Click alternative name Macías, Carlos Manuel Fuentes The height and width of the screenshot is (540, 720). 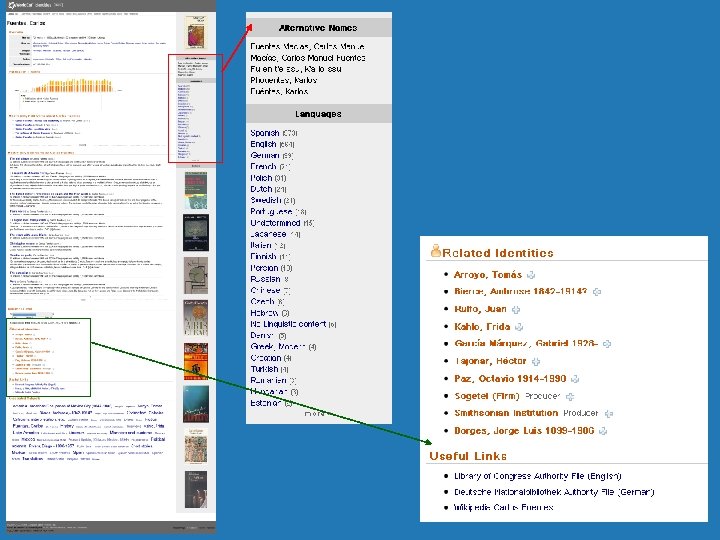point(308,58)
